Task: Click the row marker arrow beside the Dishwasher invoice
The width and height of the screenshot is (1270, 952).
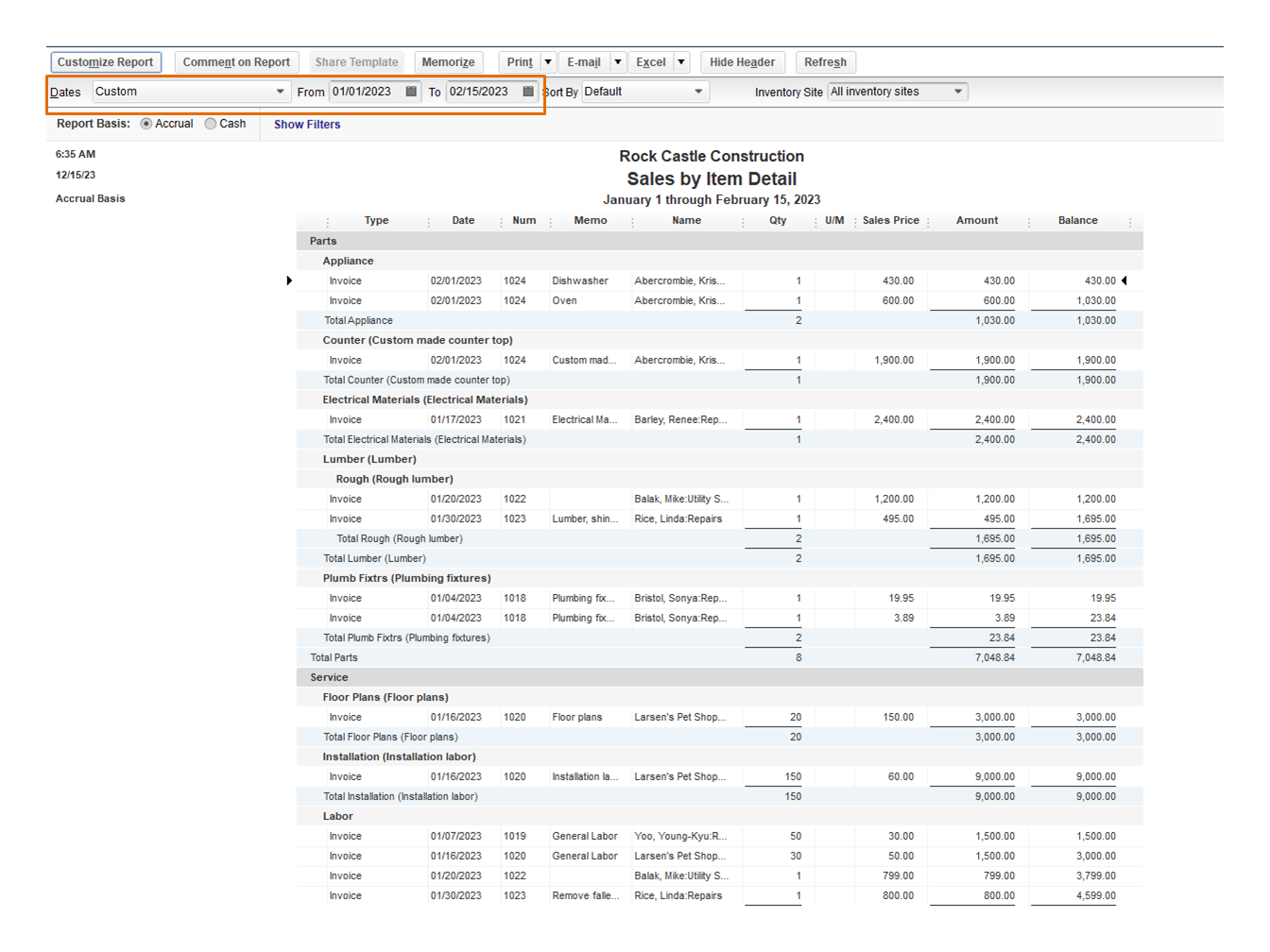Action: click(x=289, y=280)
